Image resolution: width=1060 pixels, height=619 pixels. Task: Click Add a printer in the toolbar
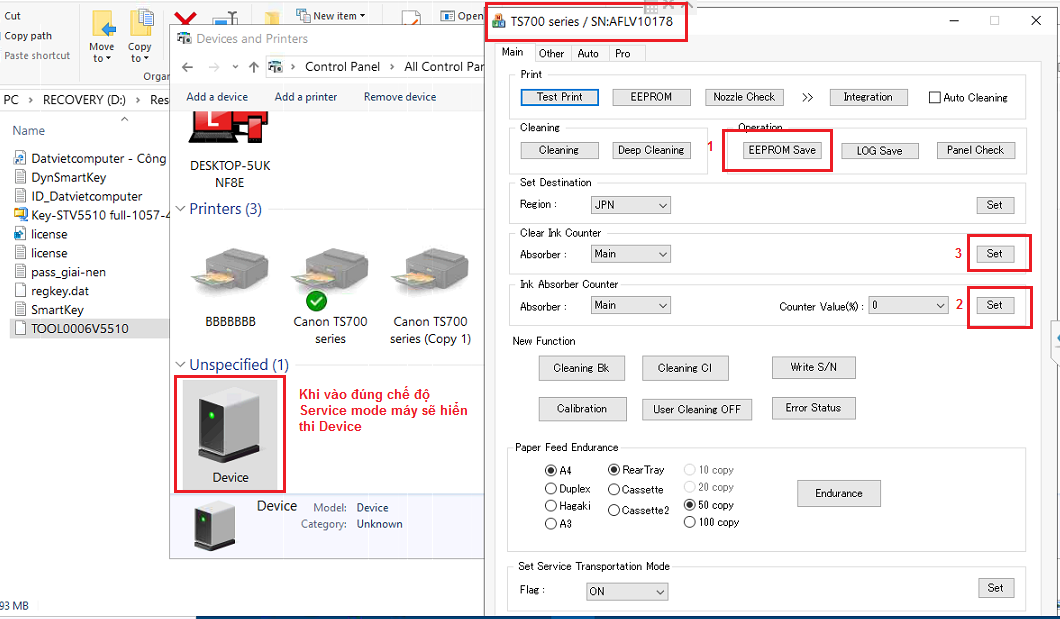click(306, 97)
